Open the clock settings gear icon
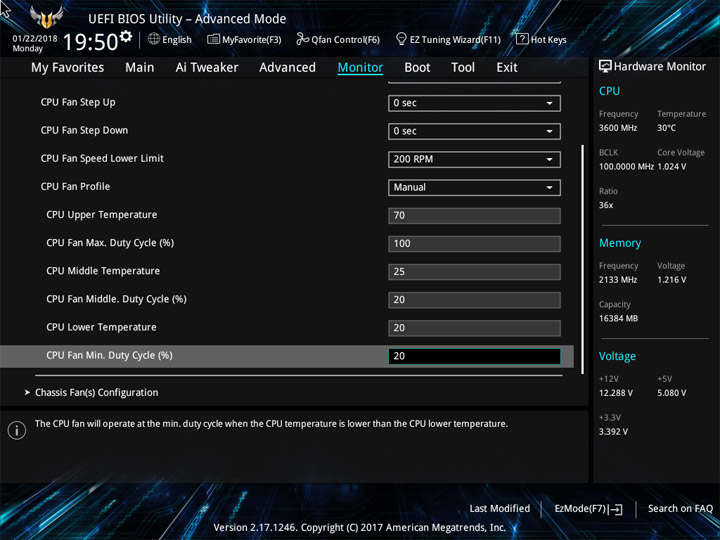 click(x=126, y=36)
